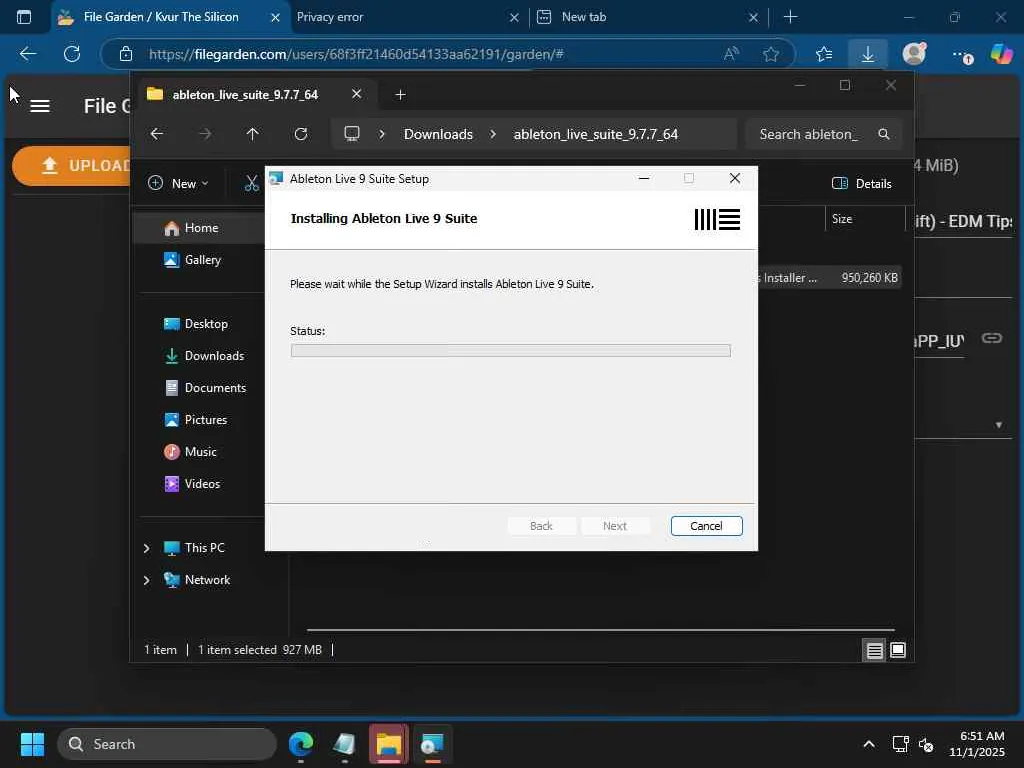Image resolution: width=1024 pixels, height=768 pixels.
Task: Select Network in sidebar
Action: (207, 580)
